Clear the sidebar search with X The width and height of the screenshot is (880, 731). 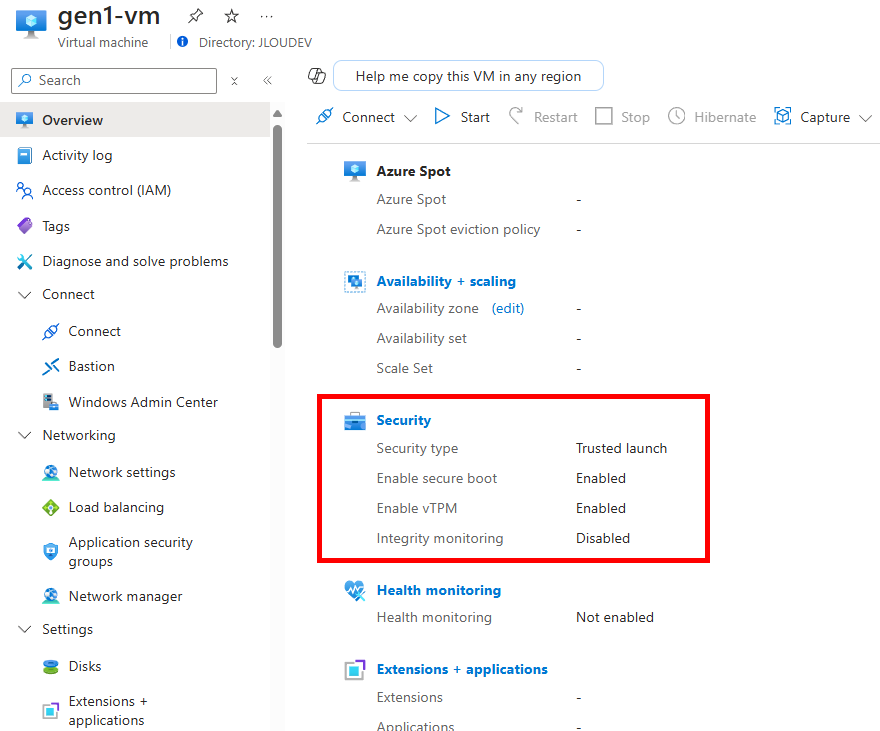pos(235,81)
